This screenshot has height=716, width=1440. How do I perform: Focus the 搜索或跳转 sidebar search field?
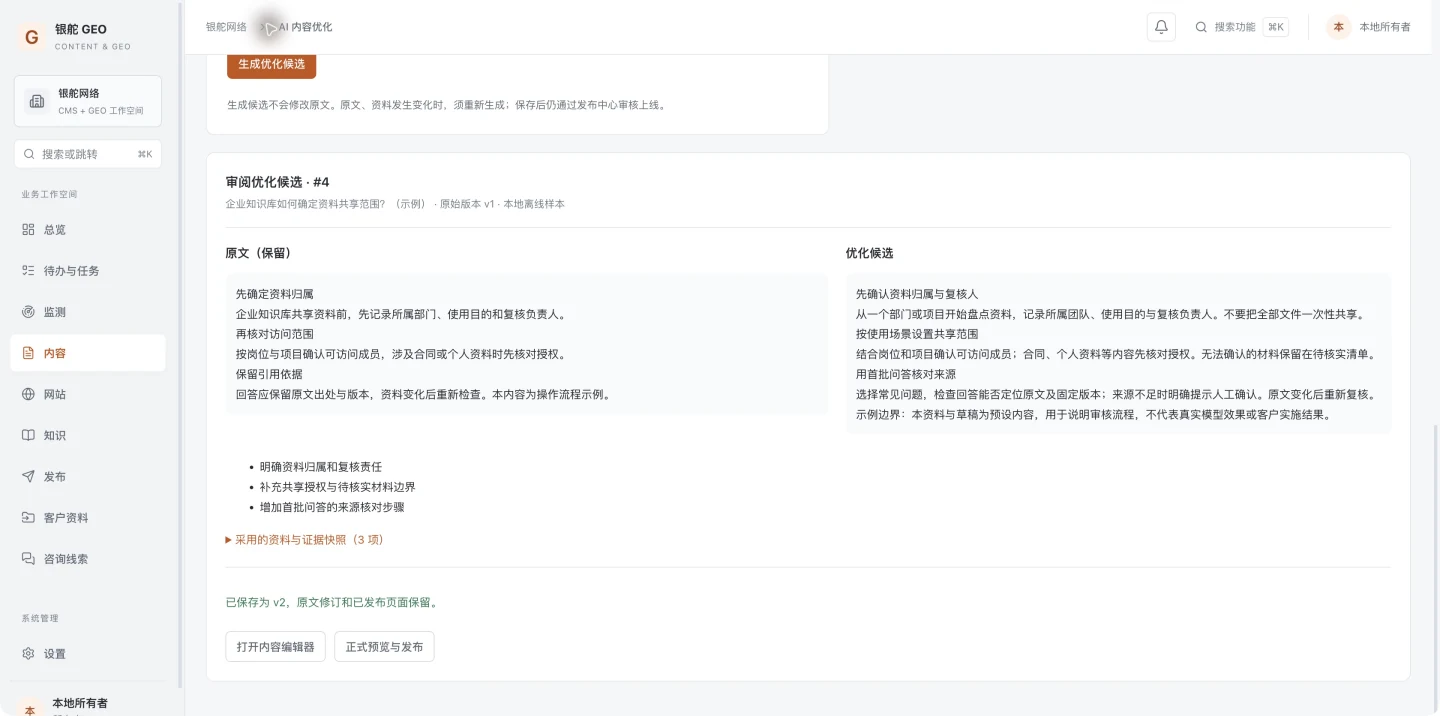tap(88, 154)
